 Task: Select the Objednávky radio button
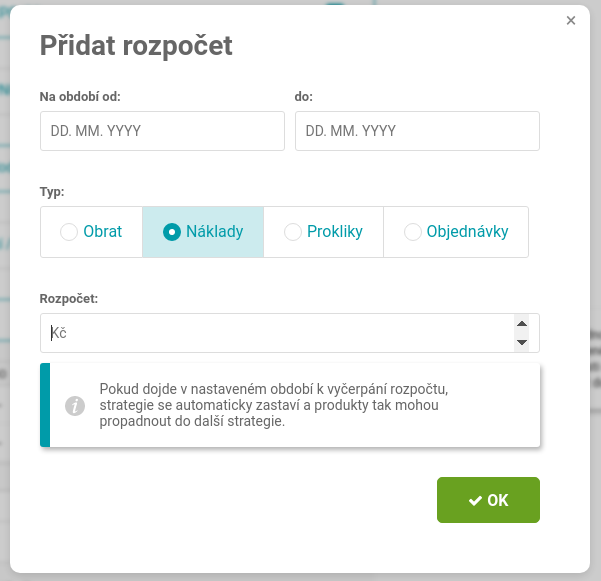click(x=413, y=232)
